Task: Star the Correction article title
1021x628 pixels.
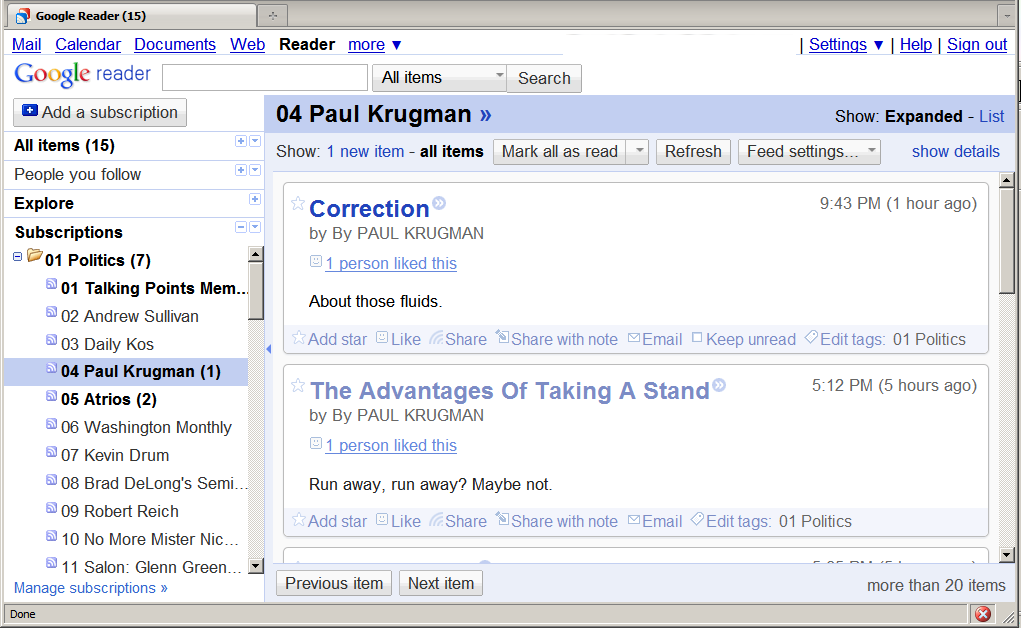Action: (297, 204)
